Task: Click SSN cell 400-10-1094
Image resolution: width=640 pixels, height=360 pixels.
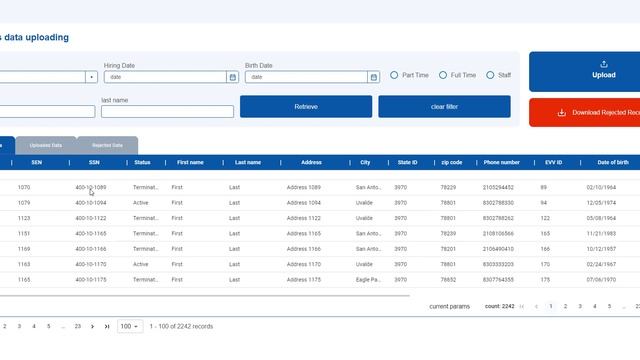Action: 91,203
